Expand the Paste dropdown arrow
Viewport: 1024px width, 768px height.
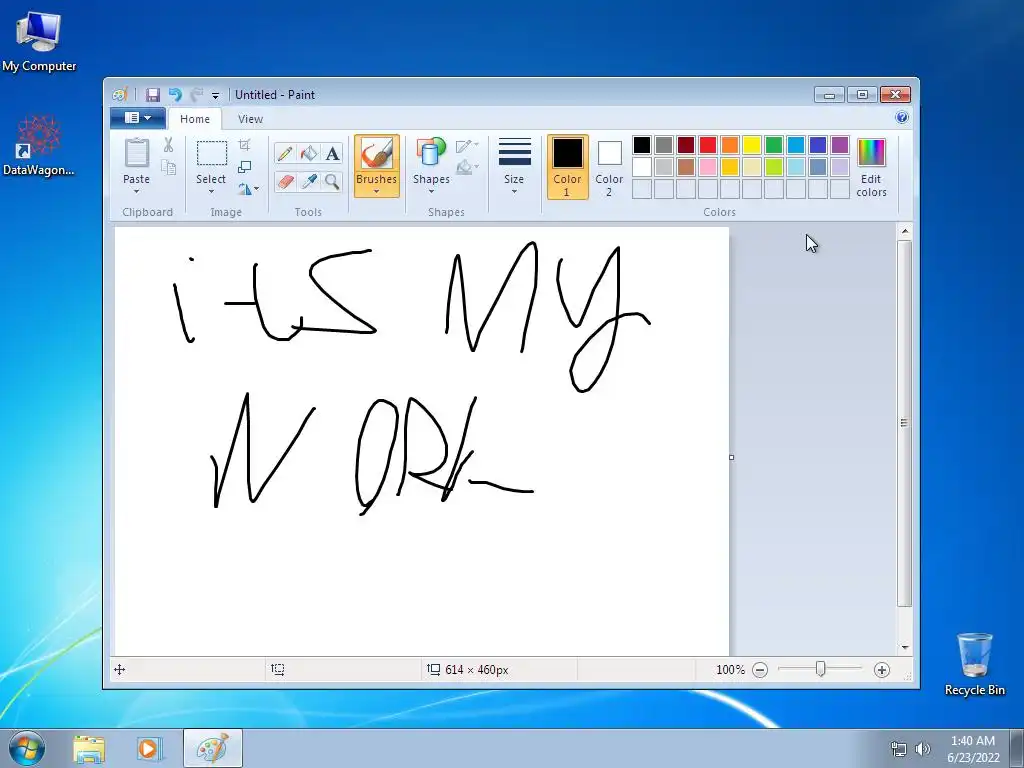pos(136,192)
